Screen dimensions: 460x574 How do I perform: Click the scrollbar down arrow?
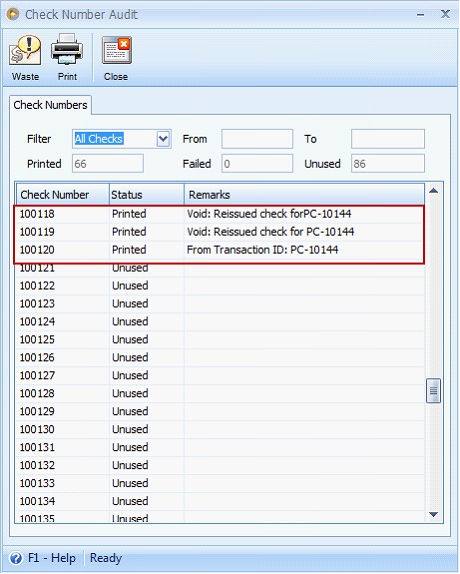coord(434,514)
